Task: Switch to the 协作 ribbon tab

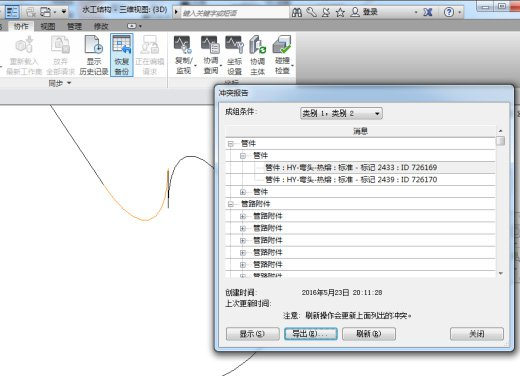Action: click(21, 26)
